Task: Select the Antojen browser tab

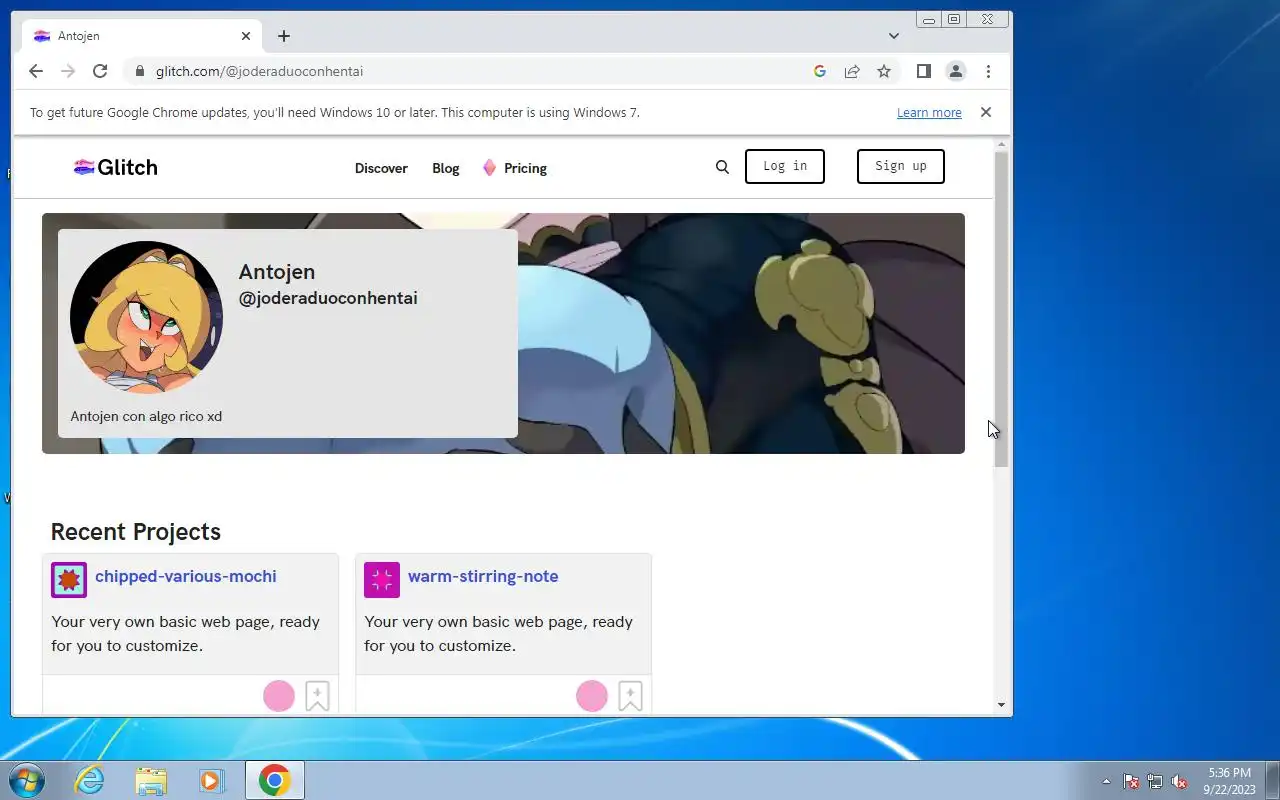Action: pyautogui.click(x=142, y=36)
